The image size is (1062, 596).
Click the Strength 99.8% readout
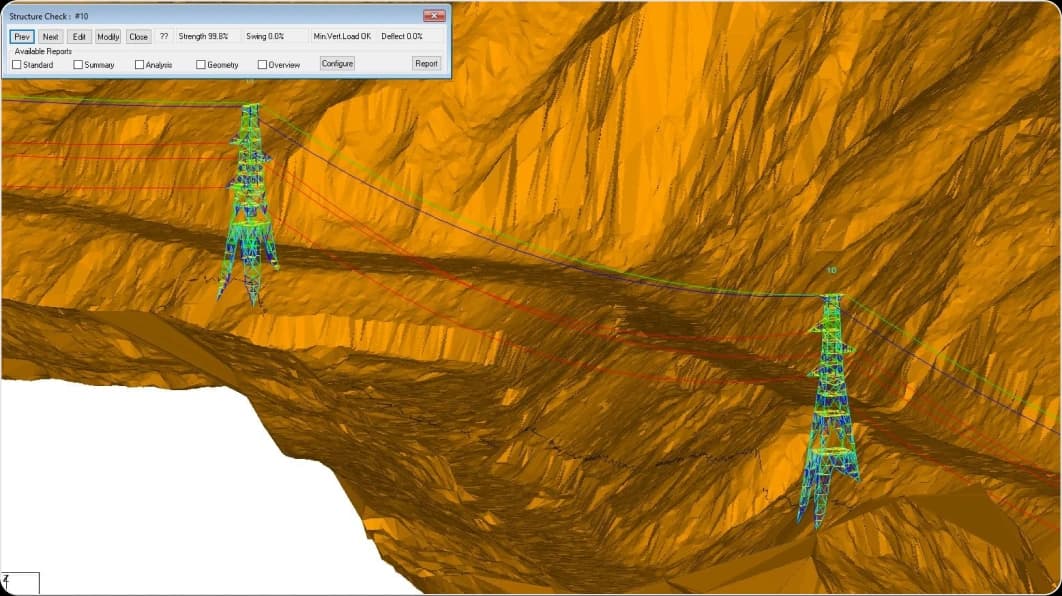[203, 36]
